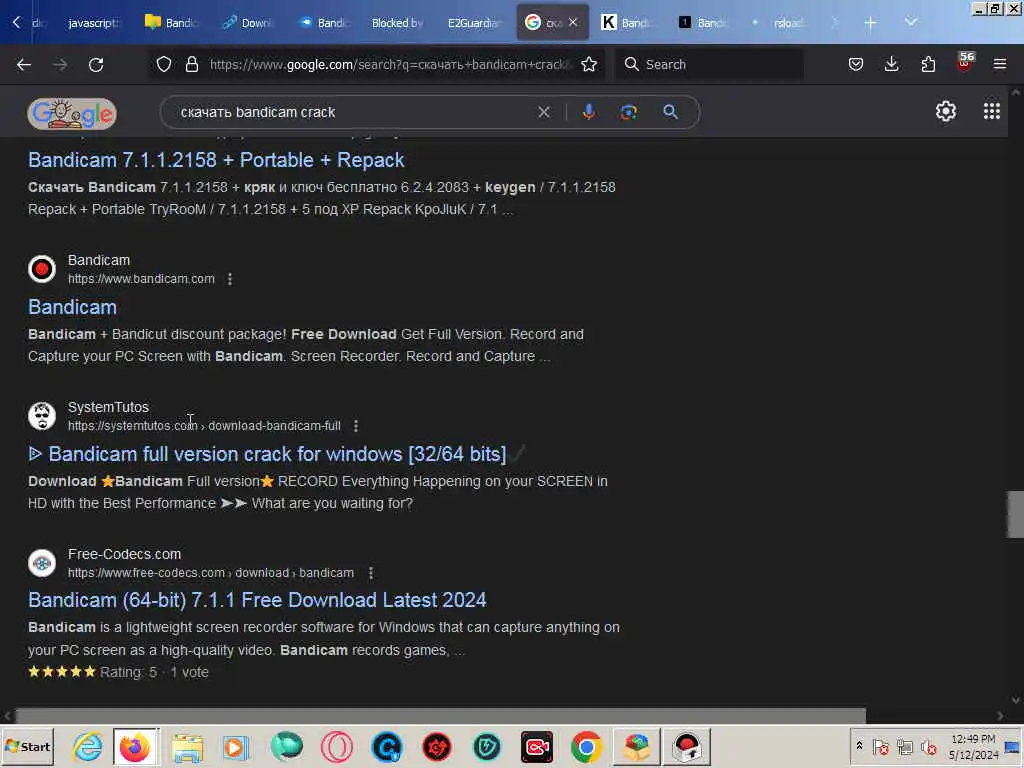Screen dimensions: 1024x768
Task: Open Google quick settings gear
Action: [x=946, y=112]
